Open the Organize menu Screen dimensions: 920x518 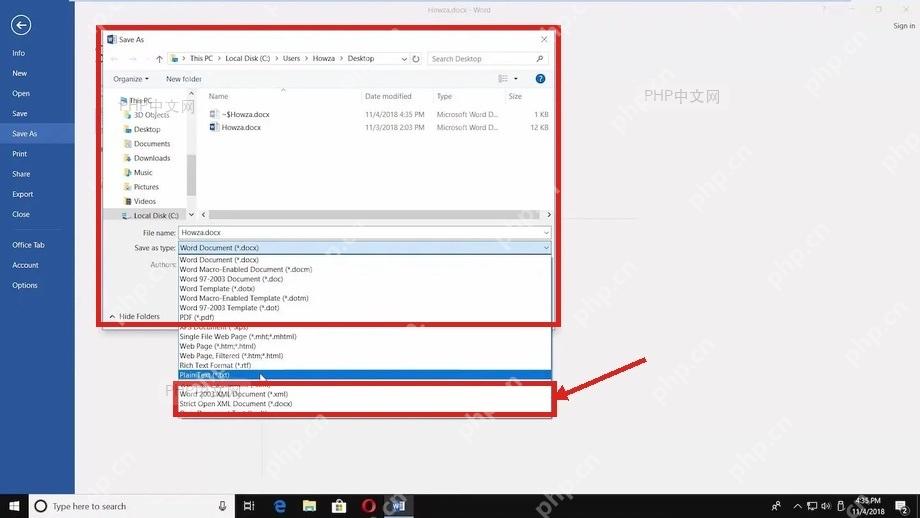tap(131, 79)
